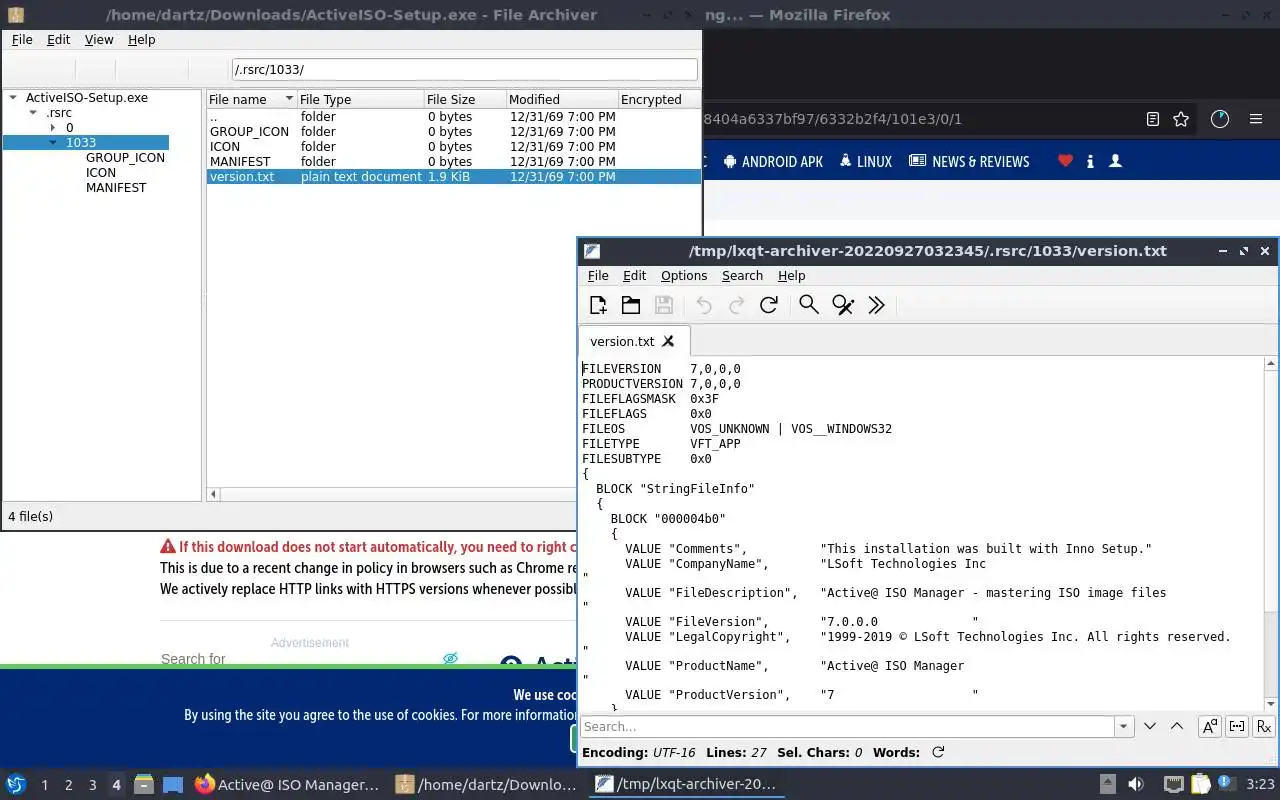Collapse the .rsrc tree node

tap(34, 113)
